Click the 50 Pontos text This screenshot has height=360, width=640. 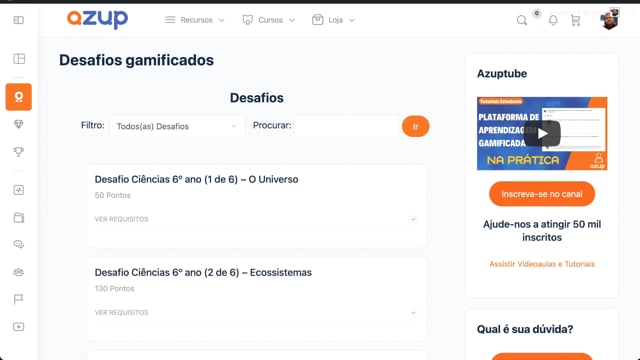113,195
